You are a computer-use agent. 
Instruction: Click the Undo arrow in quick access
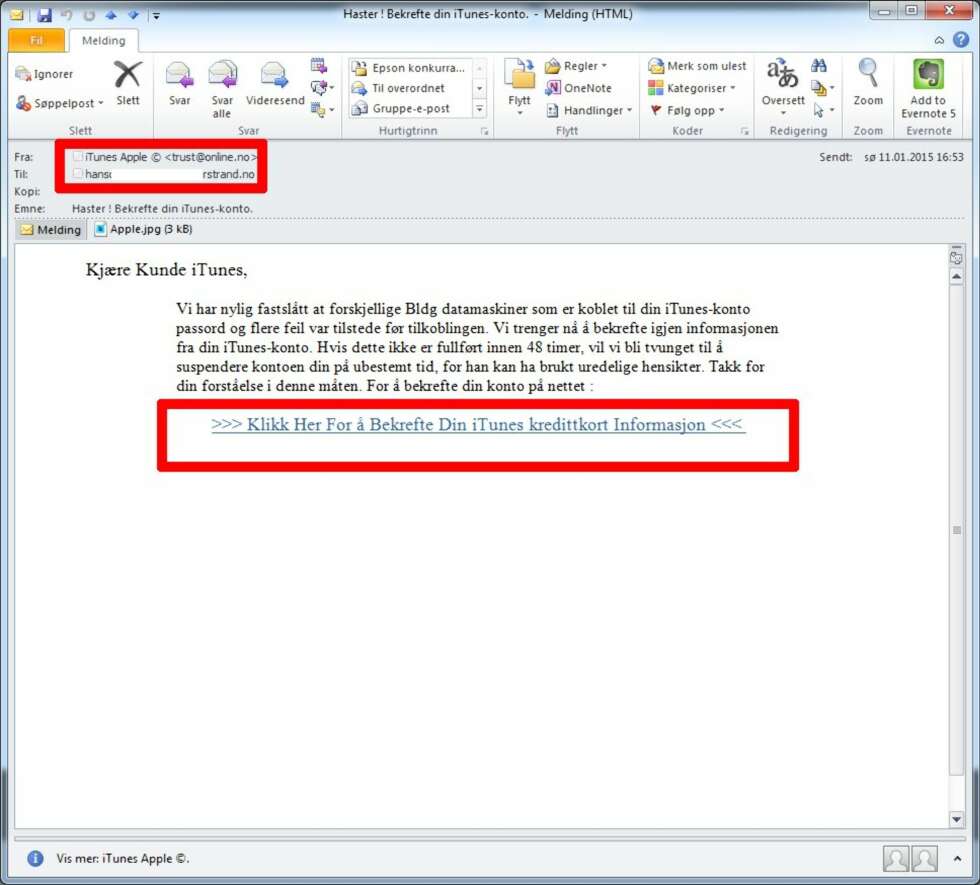(x=67, y=14)
